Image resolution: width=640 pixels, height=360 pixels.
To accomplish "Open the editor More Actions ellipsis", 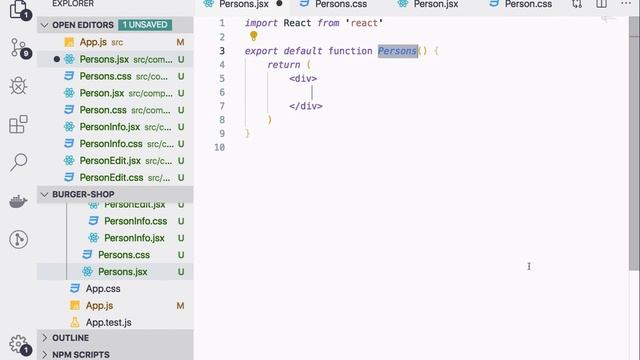I will [626, 4].
